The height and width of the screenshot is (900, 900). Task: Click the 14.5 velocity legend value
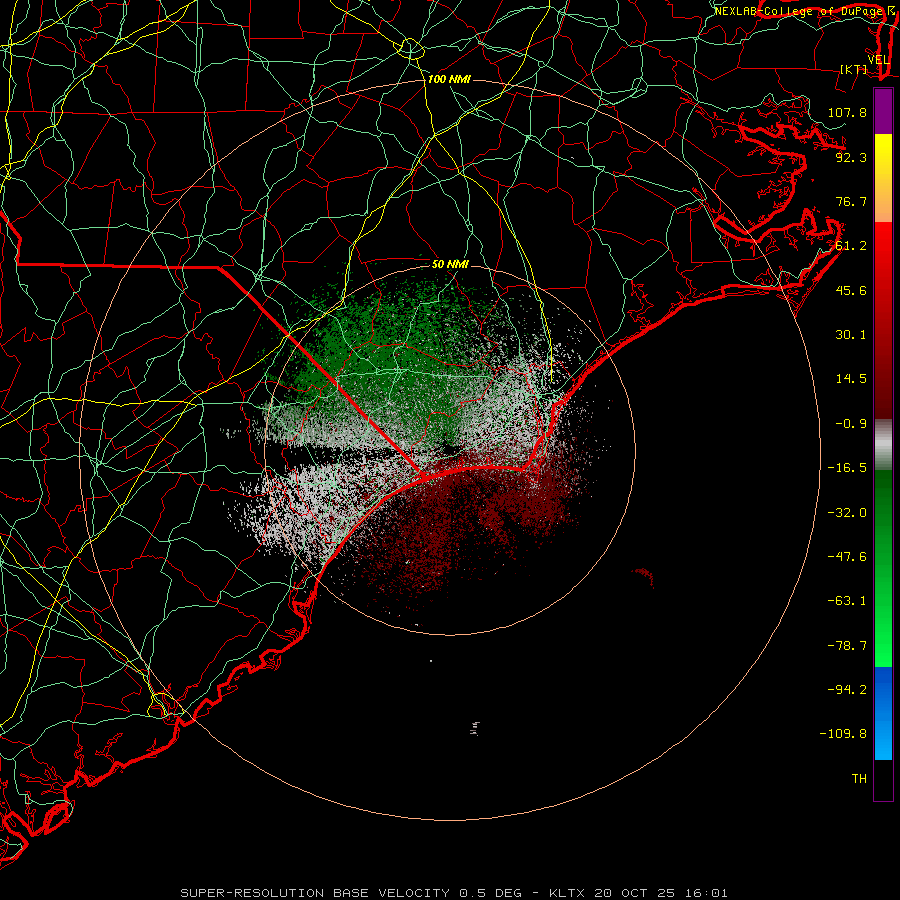tap(851, 379)
